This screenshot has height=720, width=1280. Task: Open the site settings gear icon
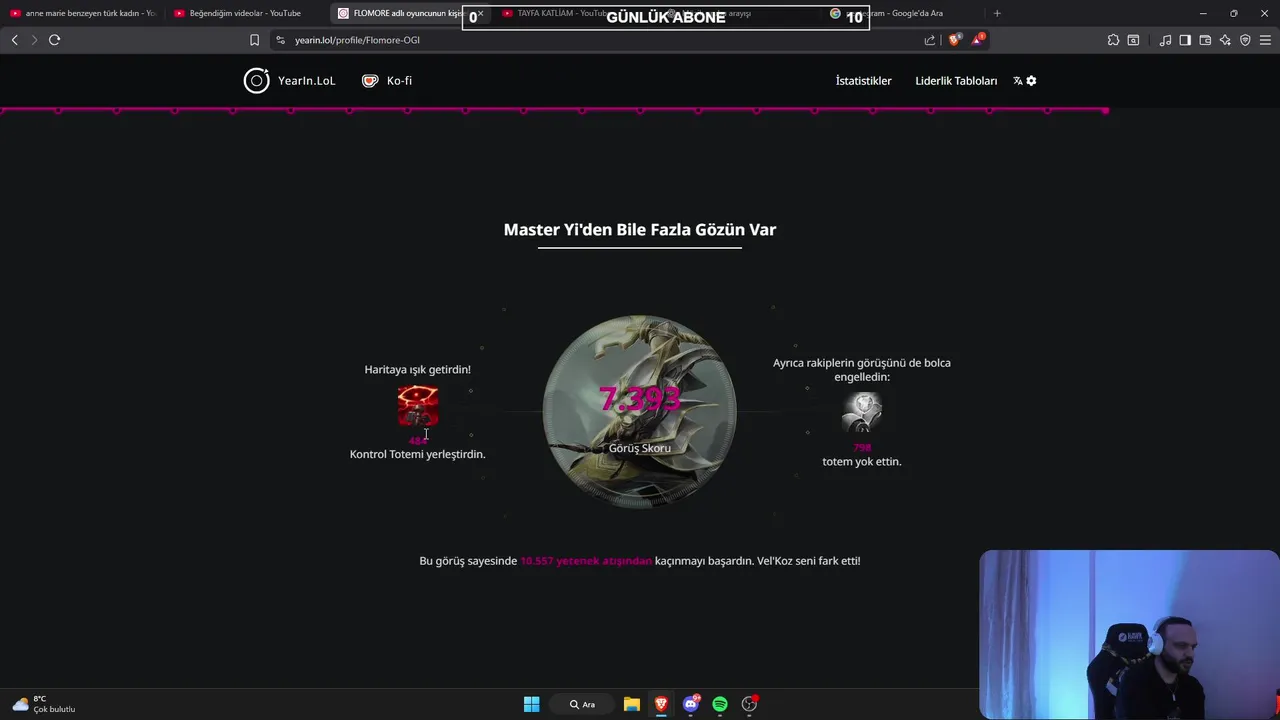coord(1031,81)
